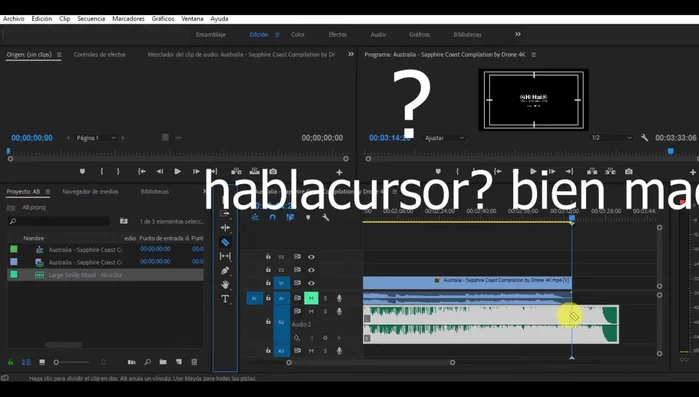
Task: Open the Origen panel menu
Action: click(59, 55)
